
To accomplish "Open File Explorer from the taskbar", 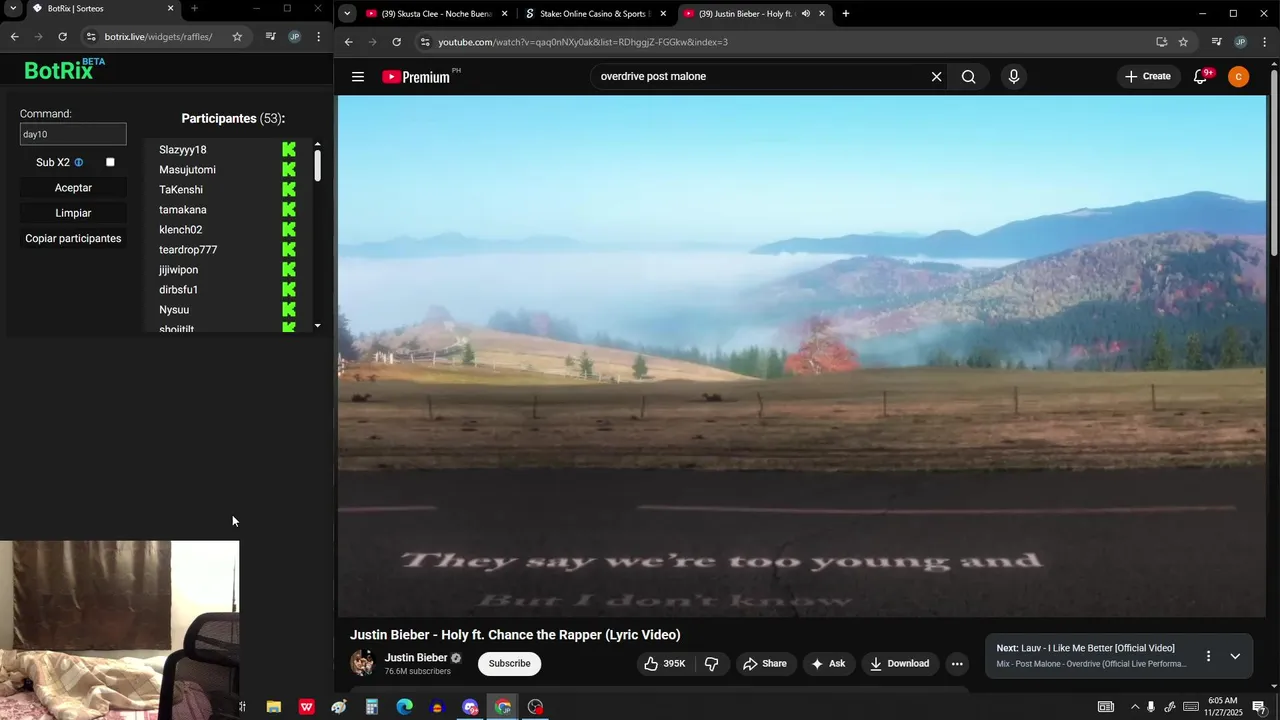I will point(273,707).
